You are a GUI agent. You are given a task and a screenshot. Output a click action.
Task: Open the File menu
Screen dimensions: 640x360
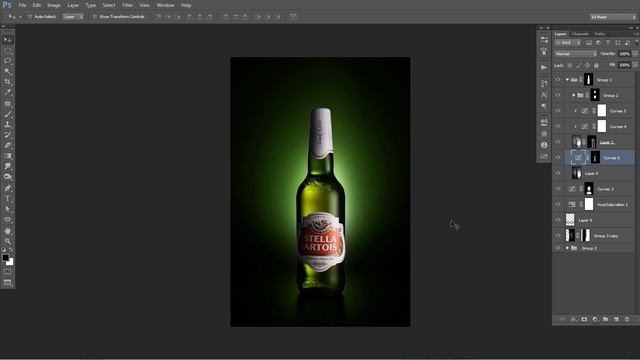point(22,5)
